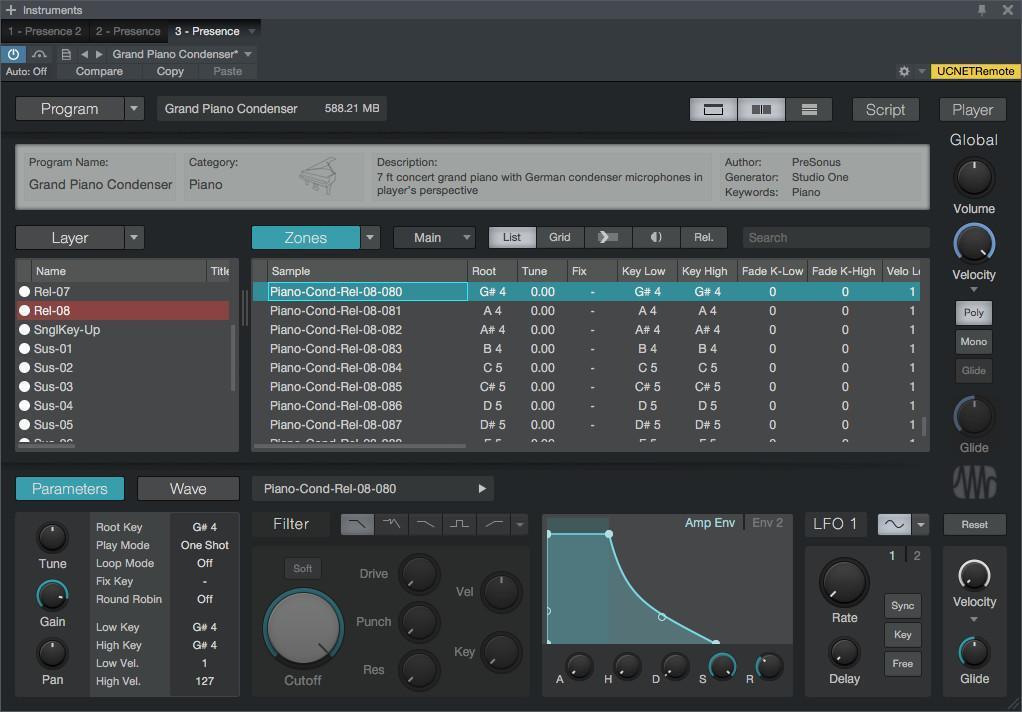
Task: Select the 2 - Presence tab
Action: pyautogui.click(x=129, y=31)
